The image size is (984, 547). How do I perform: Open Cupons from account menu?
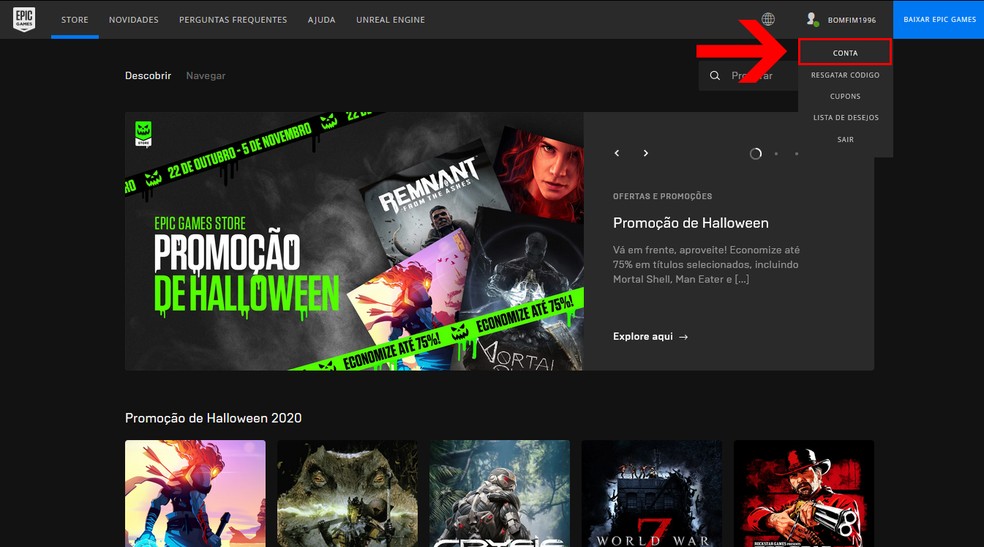tap(845, 96)
